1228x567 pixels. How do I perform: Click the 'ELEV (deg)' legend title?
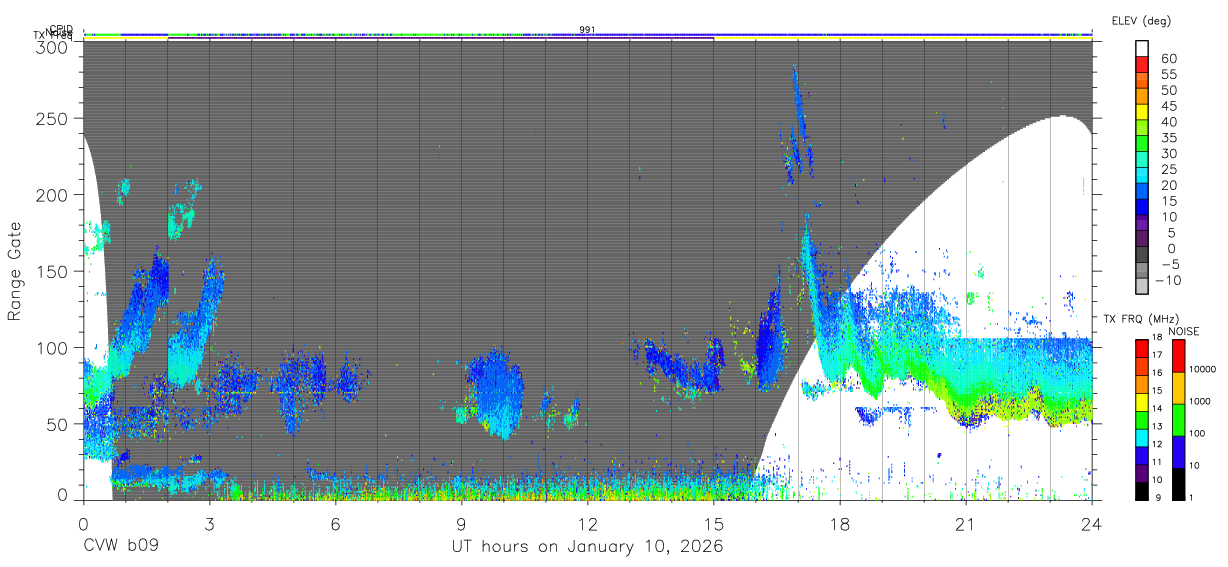(x=1141, y=20)
